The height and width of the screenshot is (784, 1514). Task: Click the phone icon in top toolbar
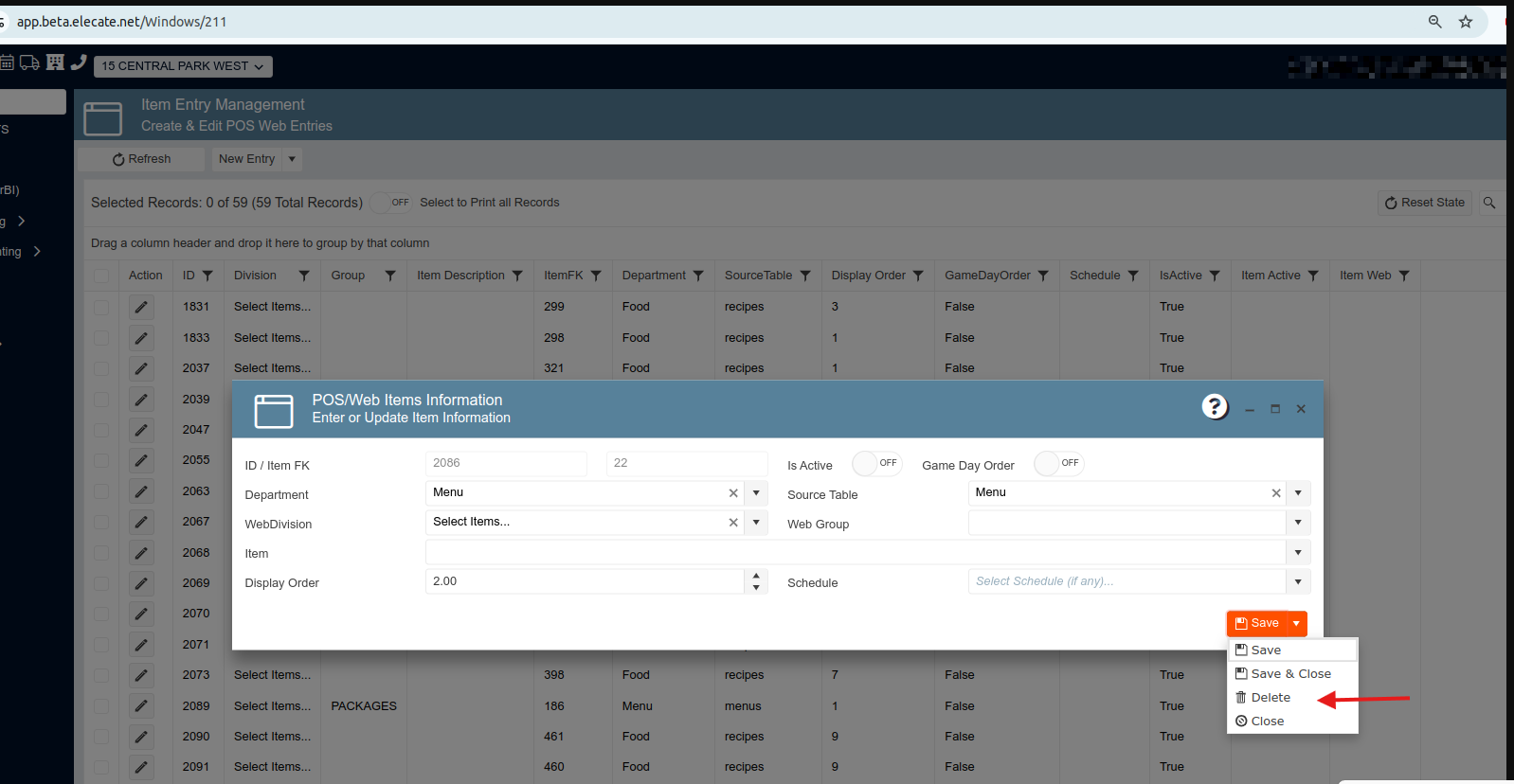(x=79, y=62)
